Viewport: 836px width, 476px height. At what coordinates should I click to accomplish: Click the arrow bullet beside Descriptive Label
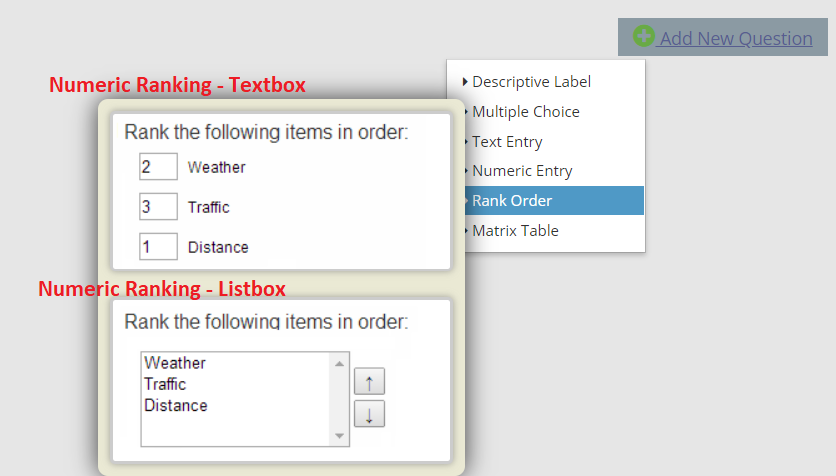click(x=465, y=82)
